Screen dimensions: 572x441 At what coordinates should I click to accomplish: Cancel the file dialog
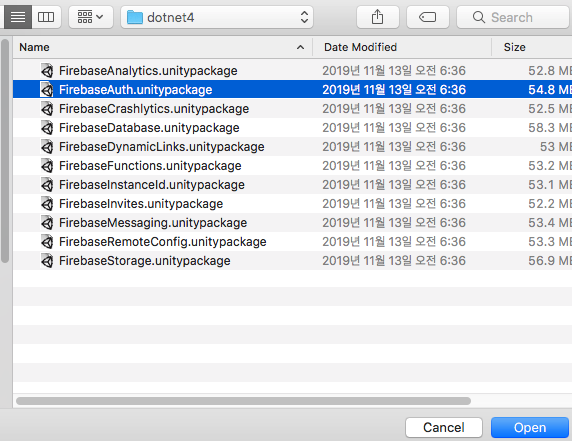(444, 427)
